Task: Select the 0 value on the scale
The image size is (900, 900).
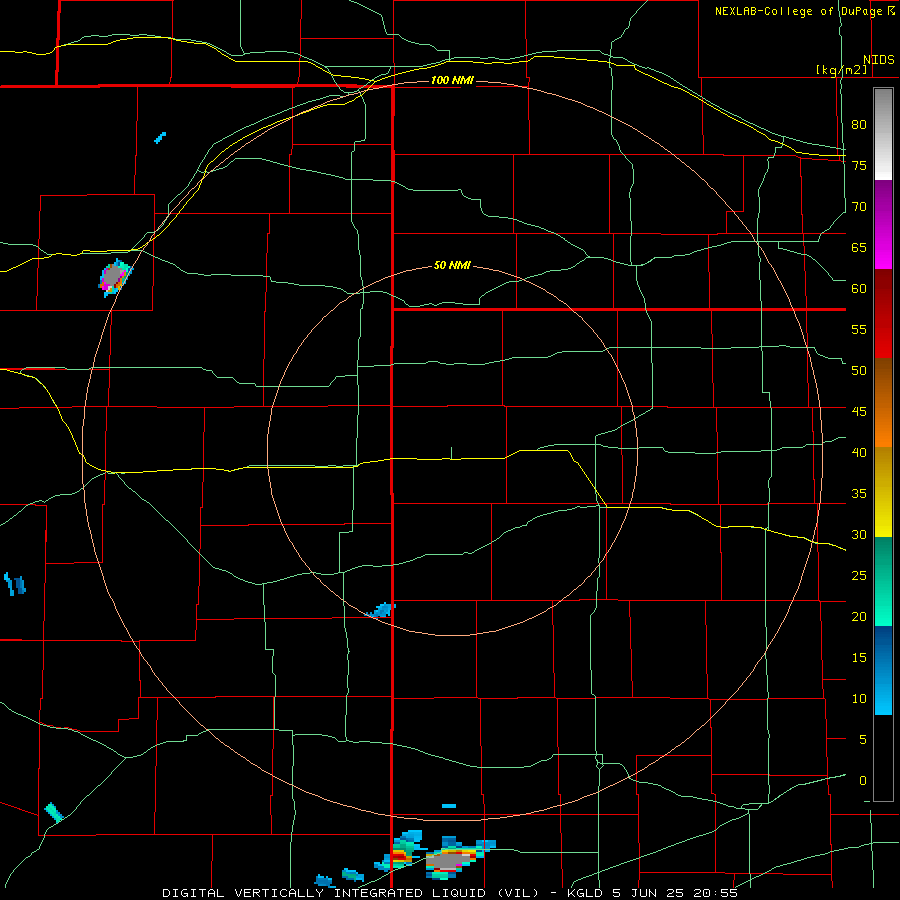Action: tap(863, 781)
